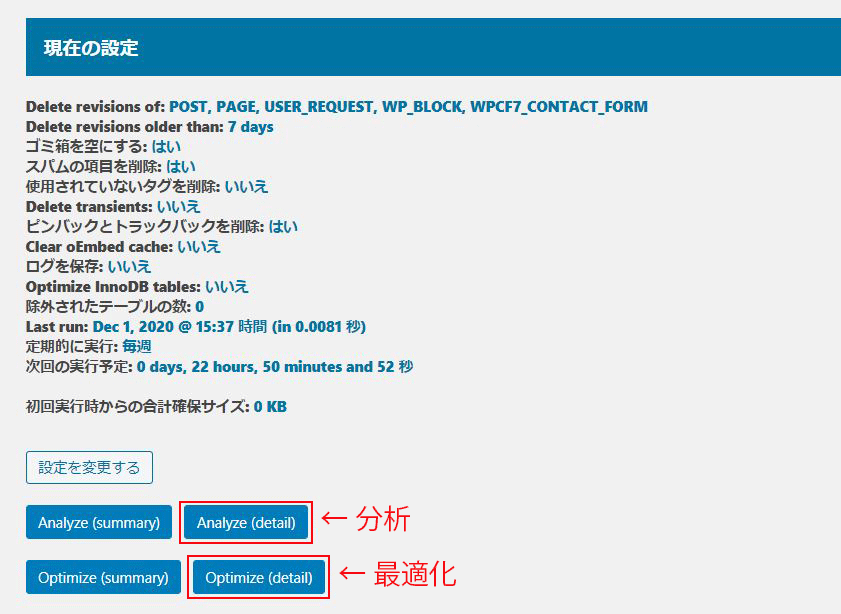Screen dimensions: 841x614
Task: Click the Clear oEmbed cache いいえ value
Action: (199, 247)
